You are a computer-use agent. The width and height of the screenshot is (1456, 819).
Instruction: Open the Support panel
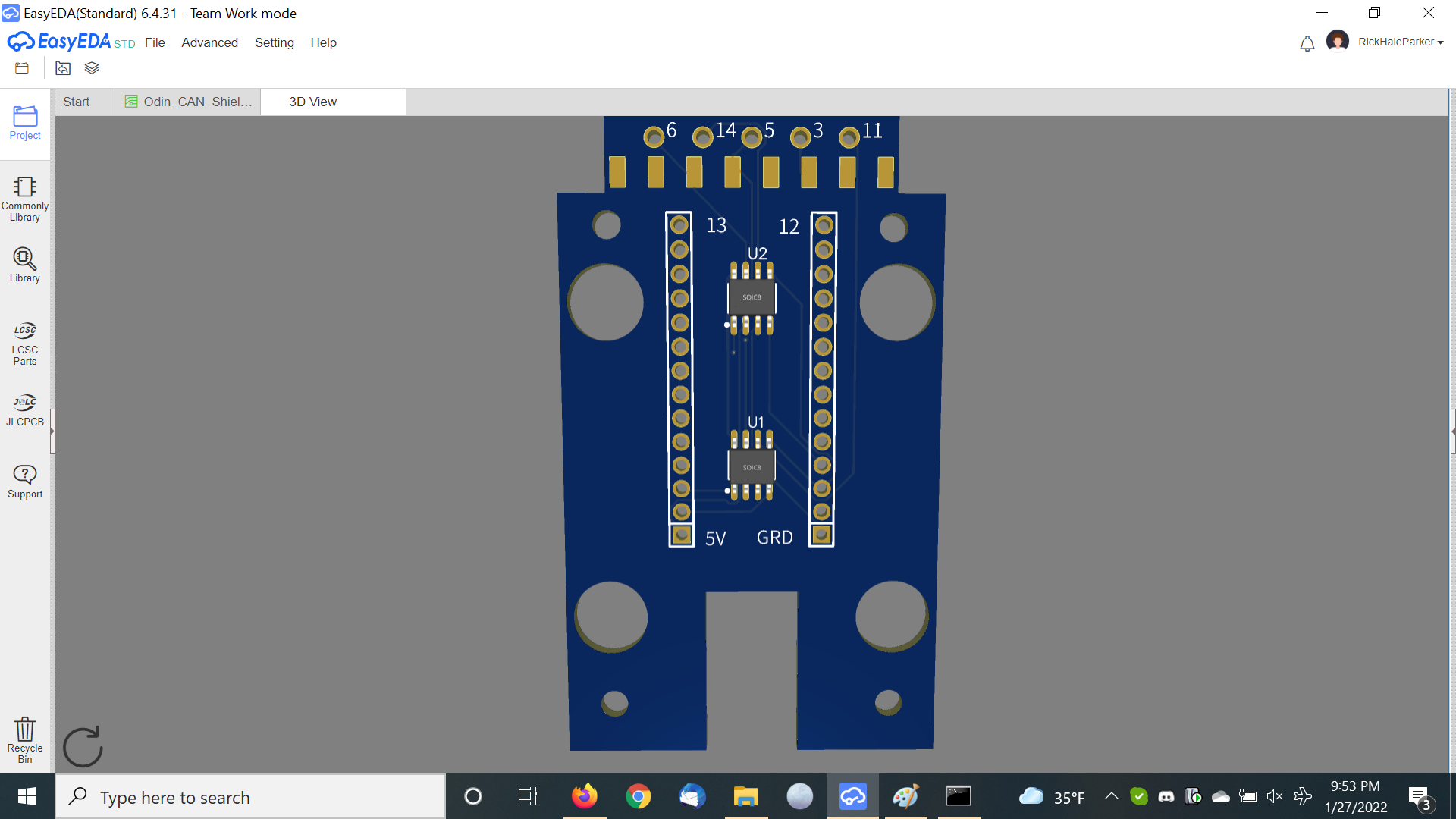click(25, 482)
